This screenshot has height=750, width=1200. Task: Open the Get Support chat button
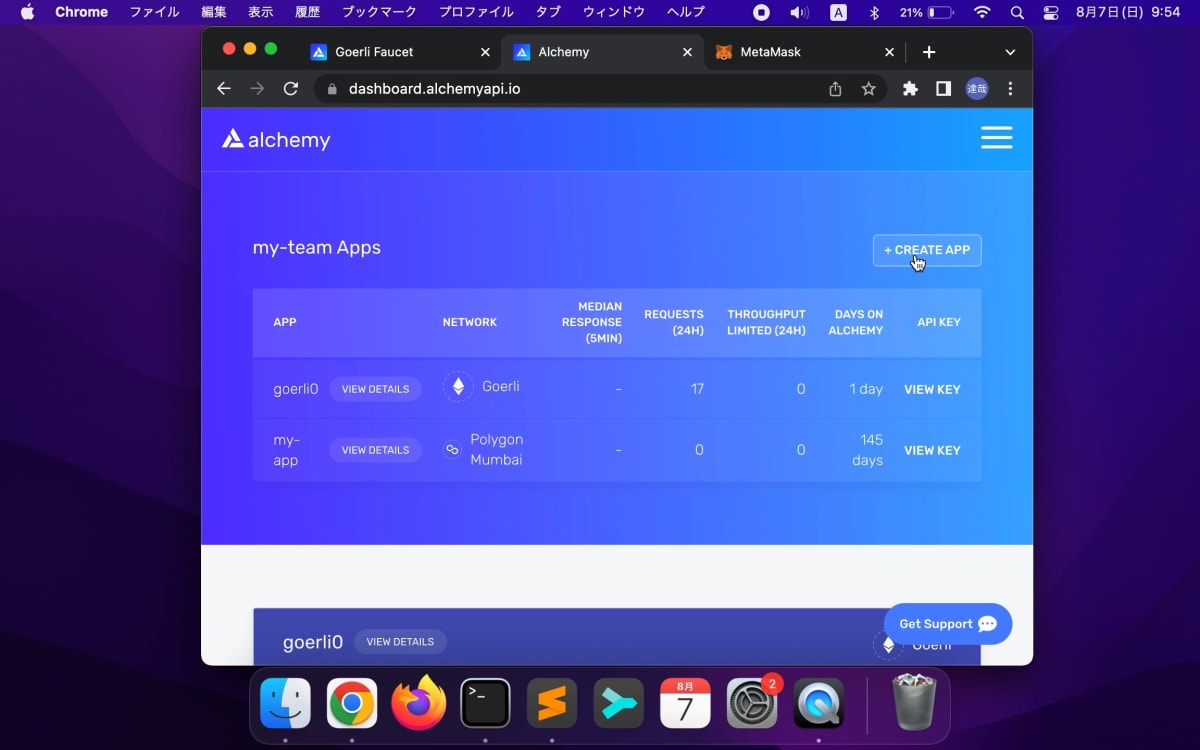948,624
